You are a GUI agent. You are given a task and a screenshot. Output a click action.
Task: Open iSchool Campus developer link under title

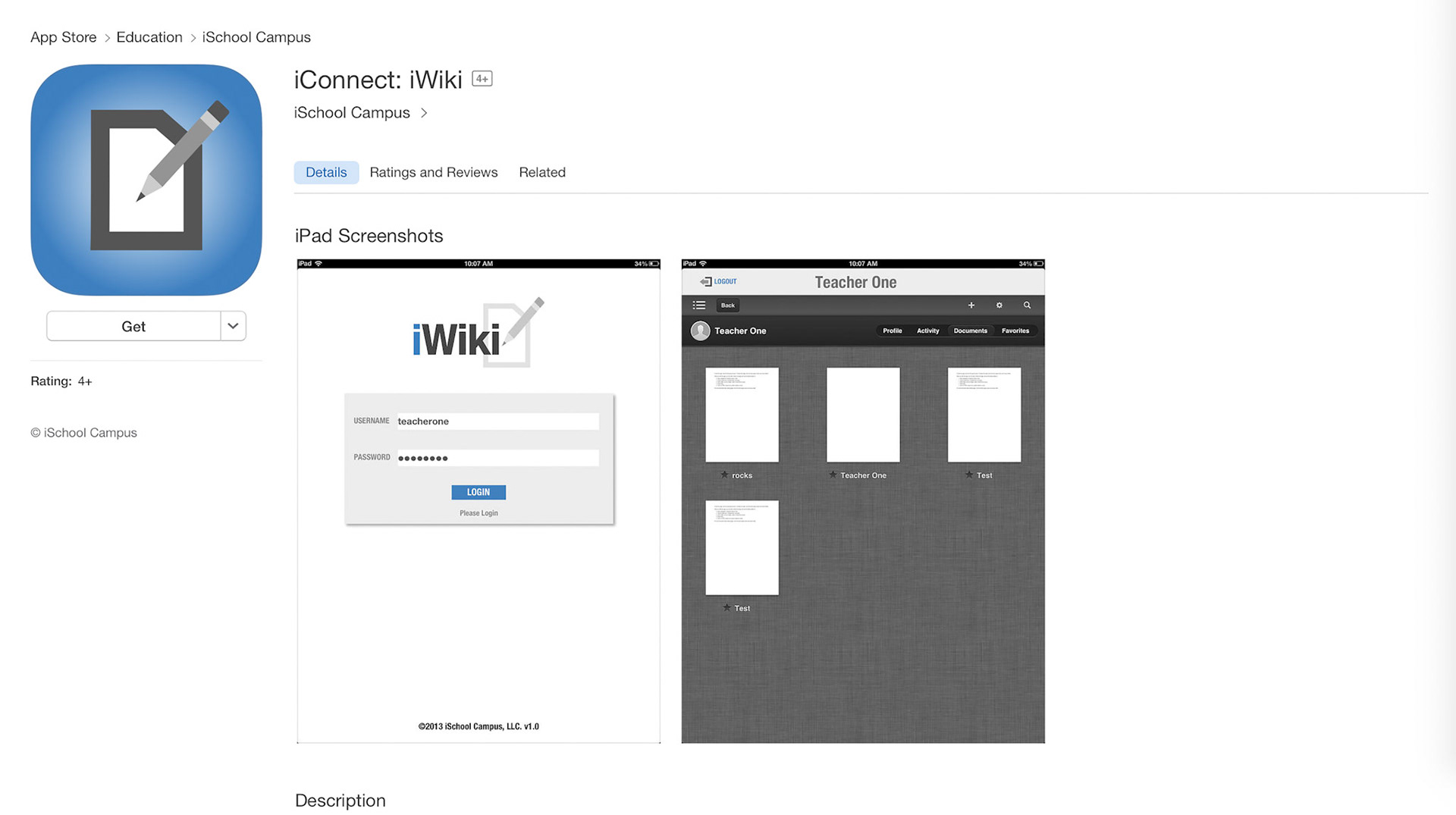[352, 112]
